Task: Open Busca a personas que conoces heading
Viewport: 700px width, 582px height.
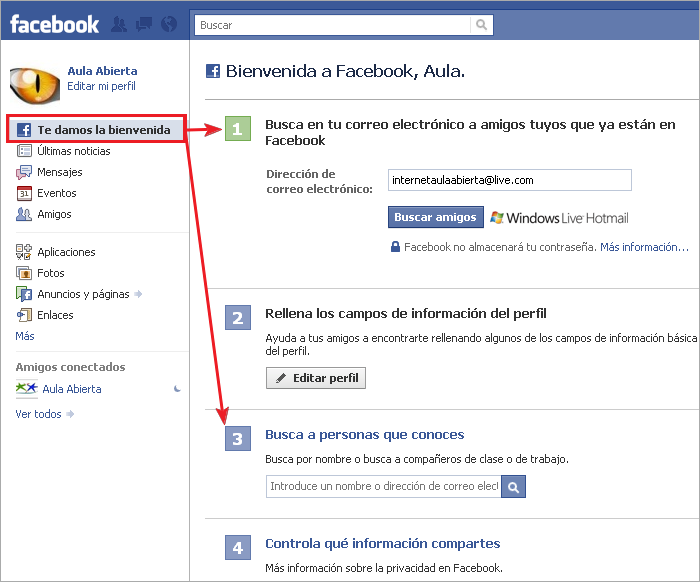Action: 364,435
